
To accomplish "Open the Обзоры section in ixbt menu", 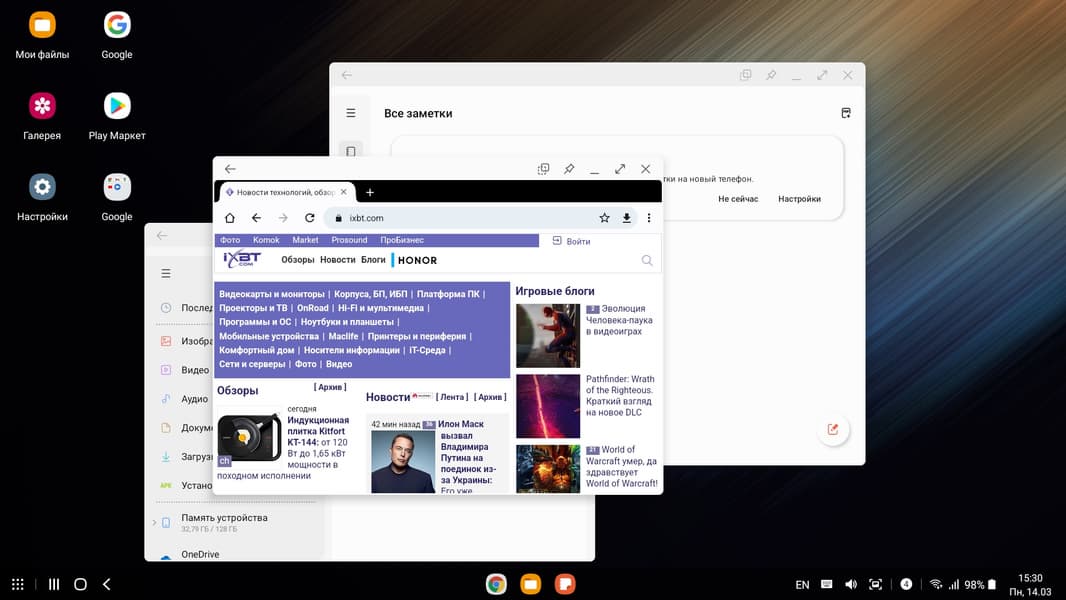I will click(298, 260).
